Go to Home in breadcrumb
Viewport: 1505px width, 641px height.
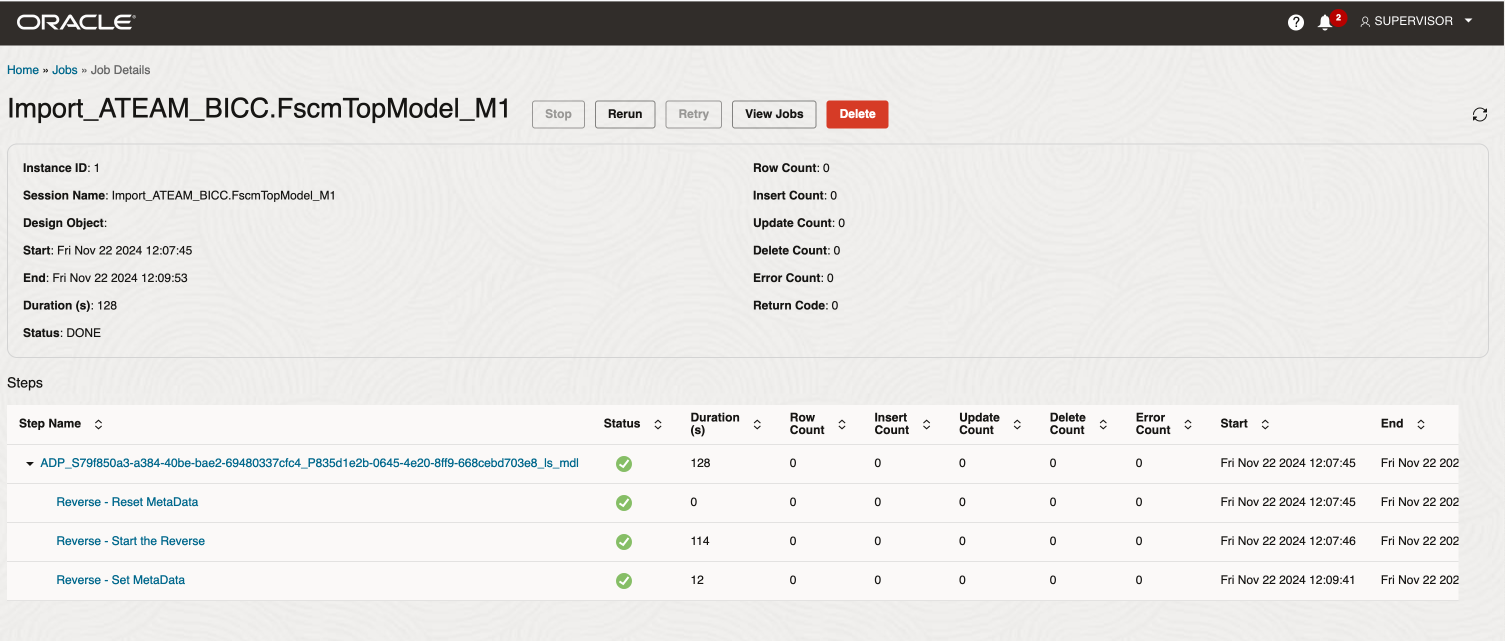pos(23,70)
